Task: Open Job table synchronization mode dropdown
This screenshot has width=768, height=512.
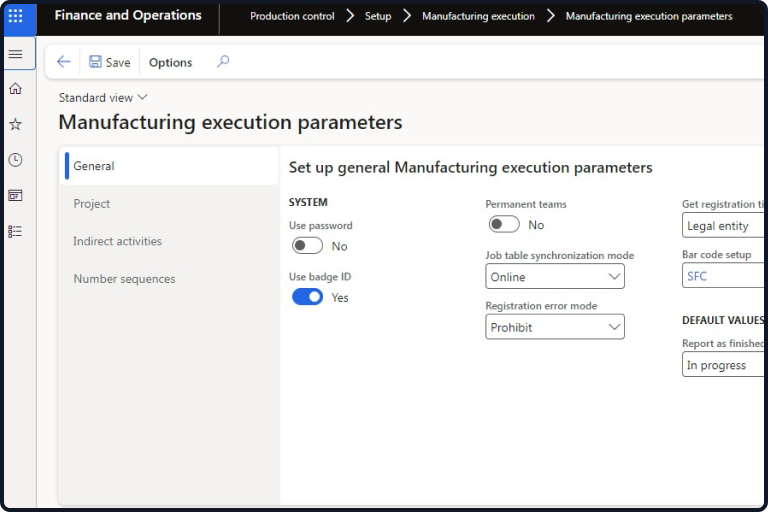Action: pos(555,276)
